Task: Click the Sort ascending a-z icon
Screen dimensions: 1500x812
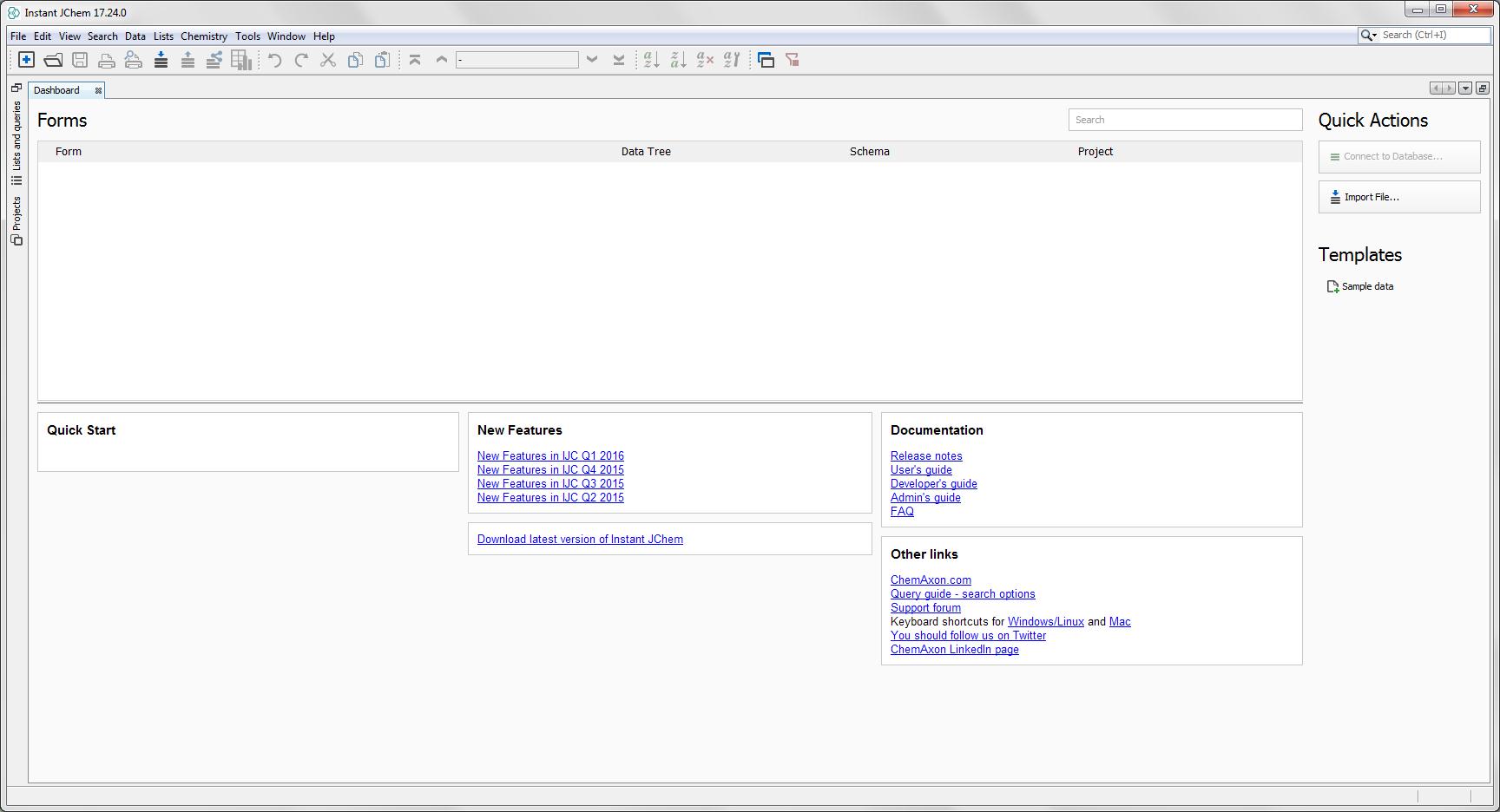Action: tap(652, 60)
